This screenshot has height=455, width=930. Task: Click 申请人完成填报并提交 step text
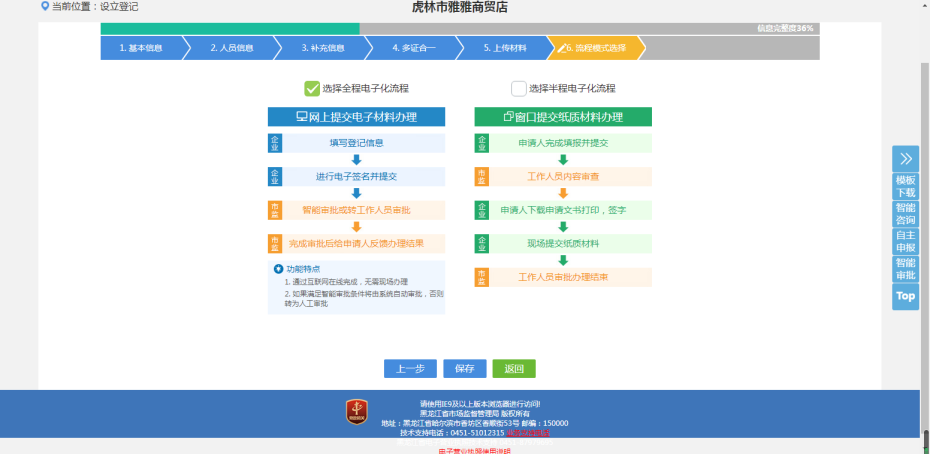(x=563, y=143)
